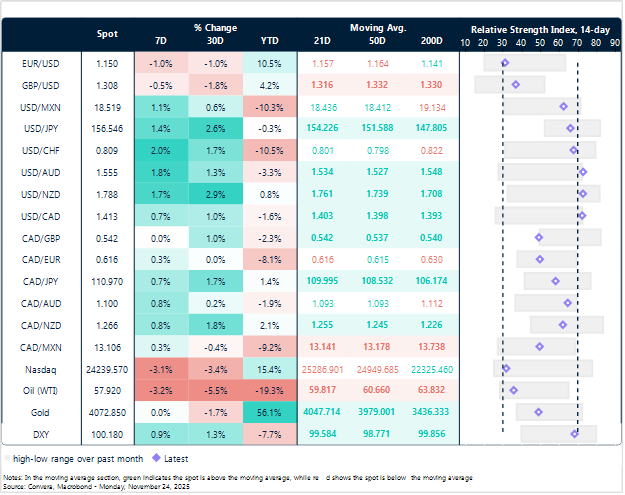
Task: Select the CAD/GBP RSI diamond marker
Action: point(539,237)
